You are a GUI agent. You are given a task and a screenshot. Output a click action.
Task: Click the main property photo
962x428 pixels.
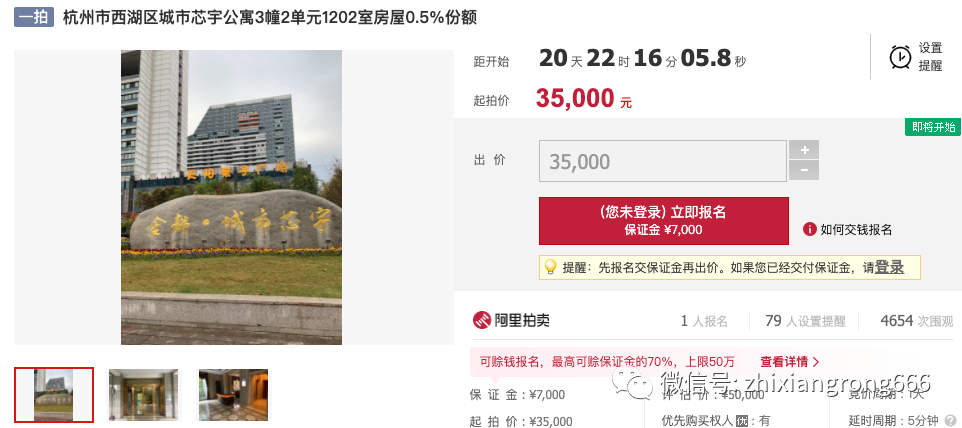tap(231, 197)
